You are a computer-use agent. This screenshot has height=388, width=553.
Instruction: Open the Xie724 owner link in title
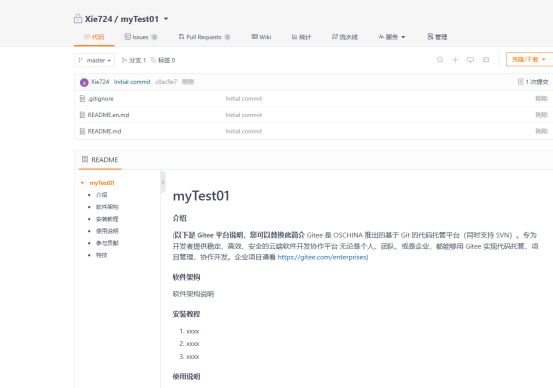click(98, 19)
